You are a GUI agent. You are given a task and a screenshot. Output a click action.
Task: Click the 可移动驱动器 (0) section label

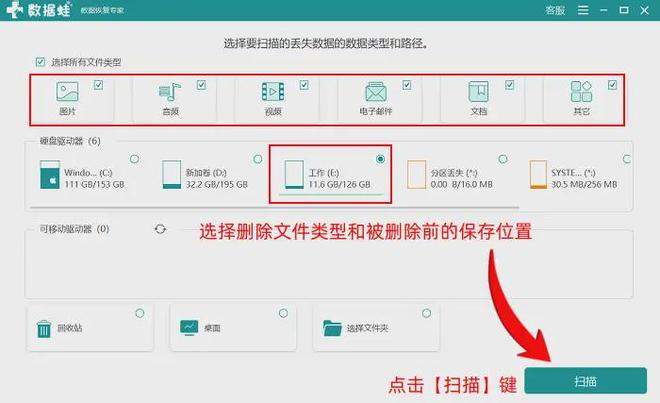pyautogui.click(x=75, y=229)
